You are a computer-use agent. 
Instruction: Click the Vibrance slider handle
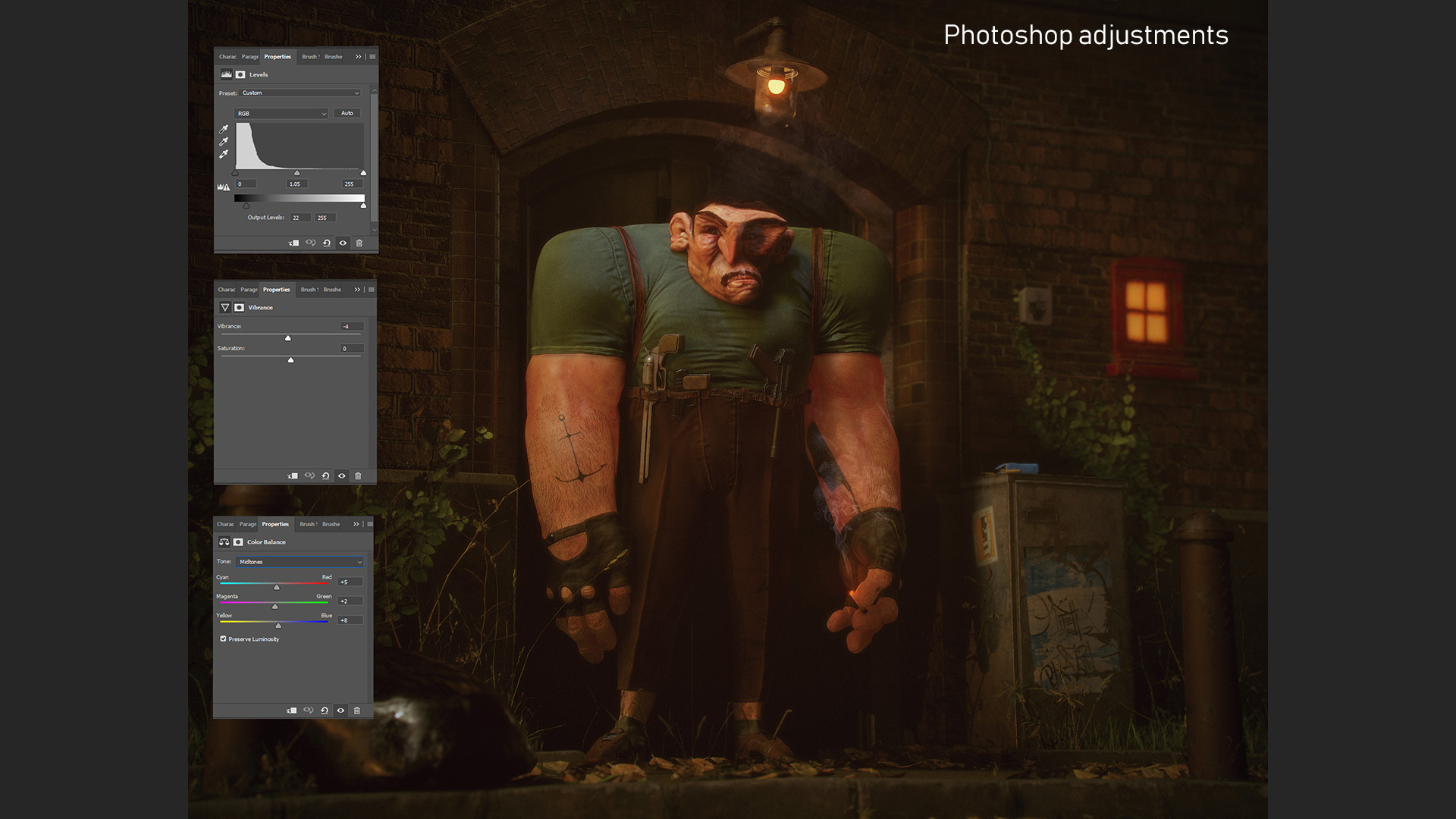[288, 338]
